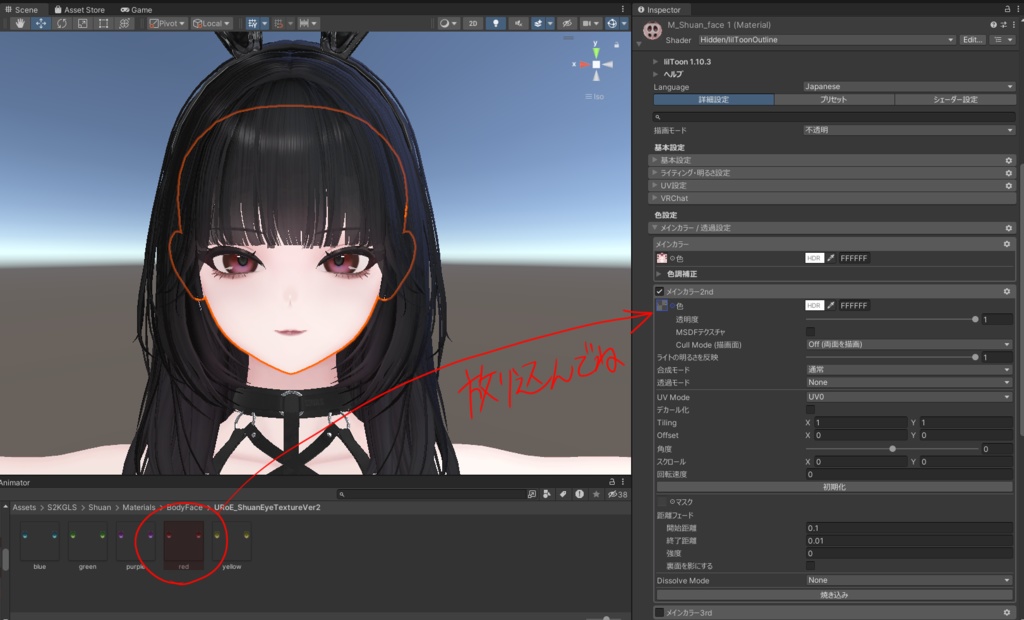Switch to the Asset Store tab

coord(80,9)
